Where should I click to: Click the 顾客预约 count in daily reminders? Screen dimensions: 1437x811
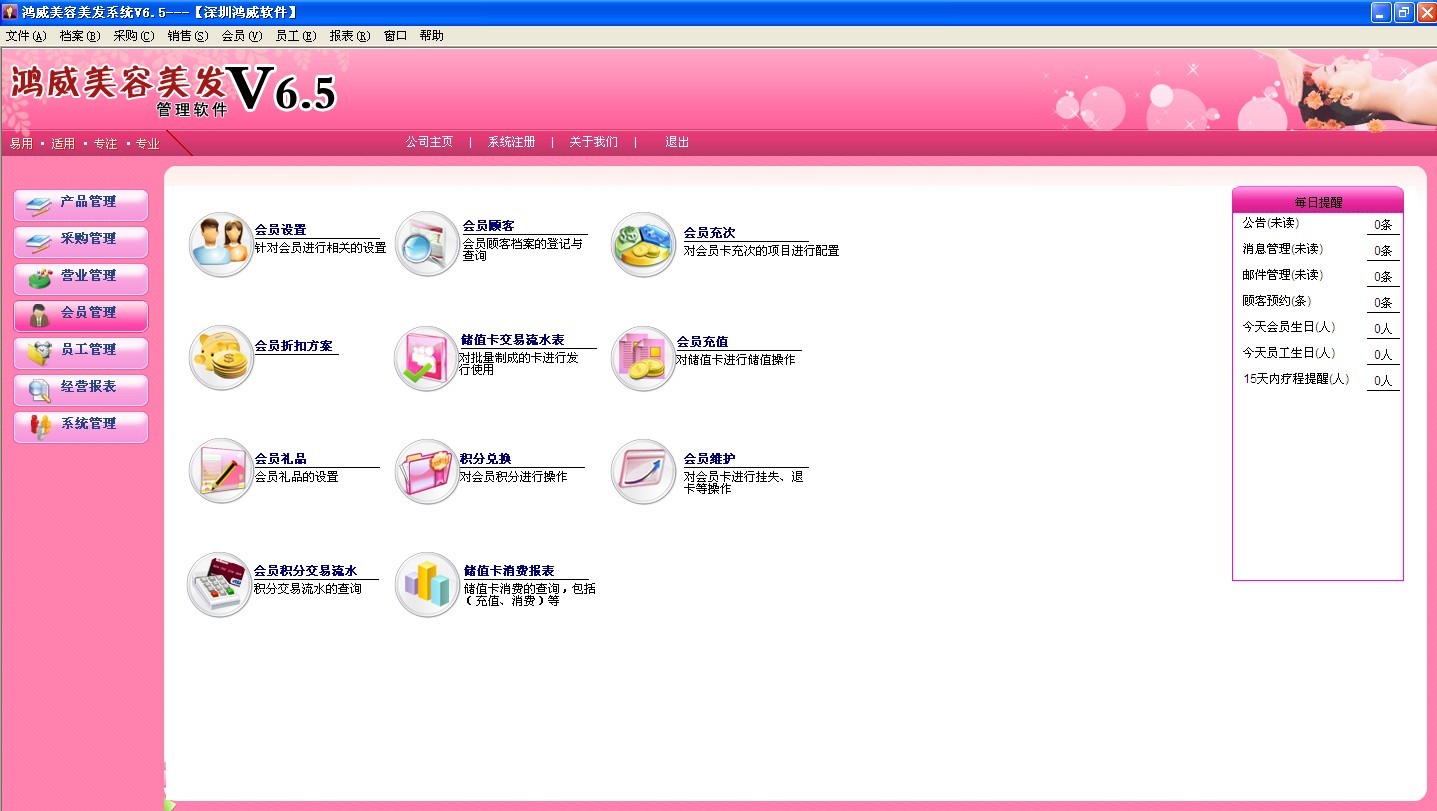[1383, 303]
